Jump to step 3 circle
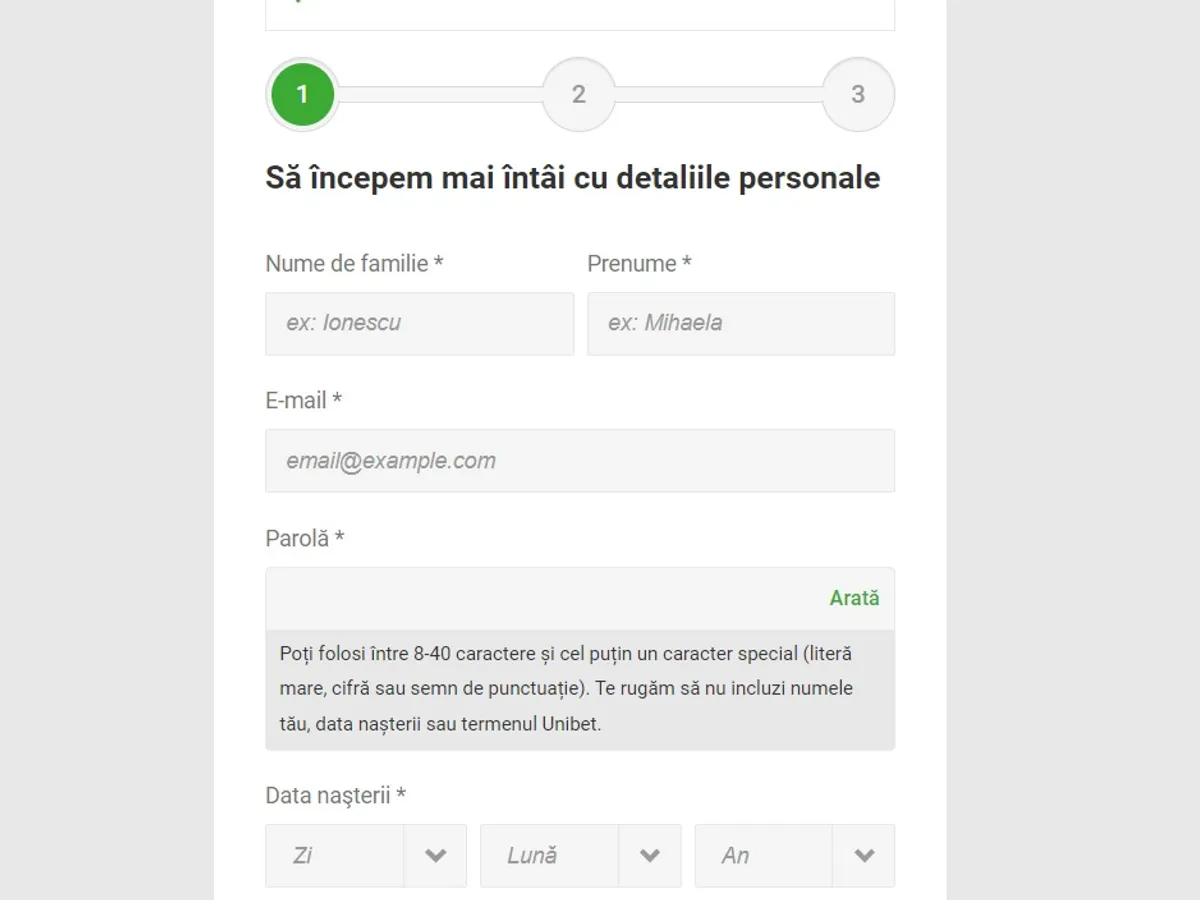The image size is (1200, 900). (x=858, y=95)
